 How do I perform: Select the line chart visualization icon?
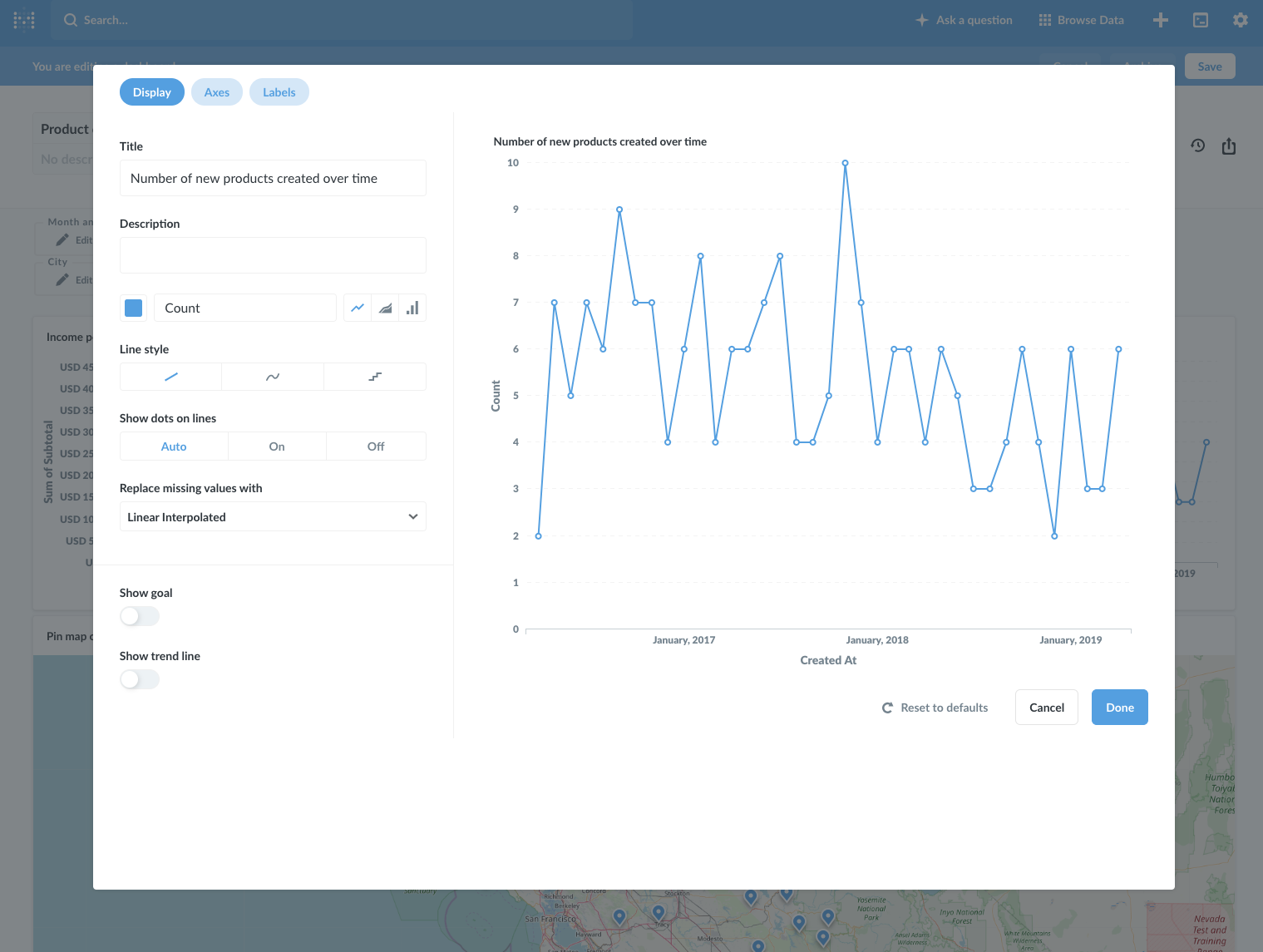(x=358, y=308)
